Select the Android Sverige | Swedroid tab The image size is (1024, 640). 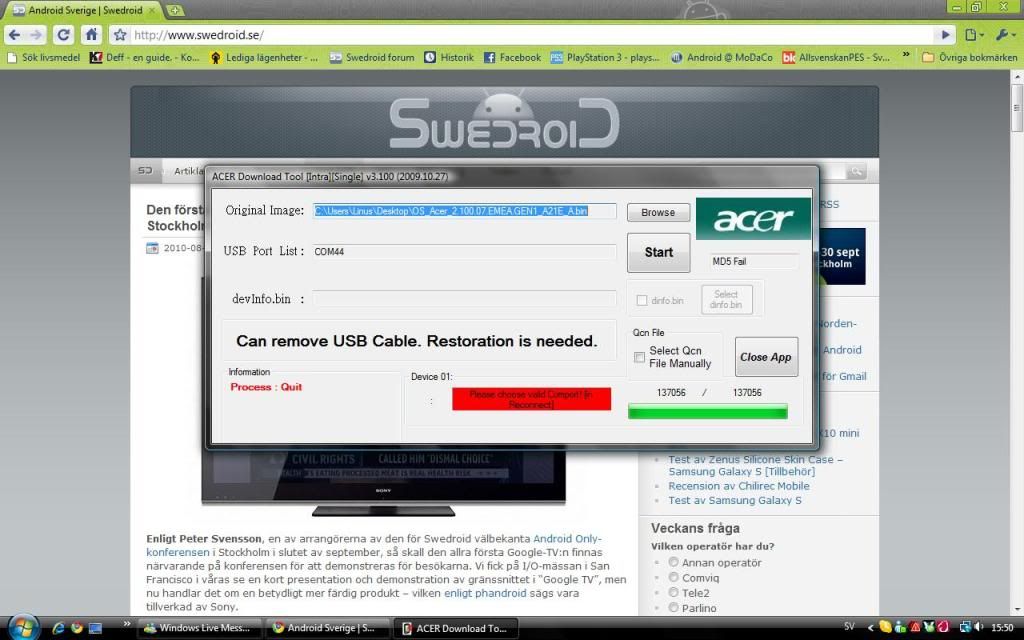click(x=84, y=10)
